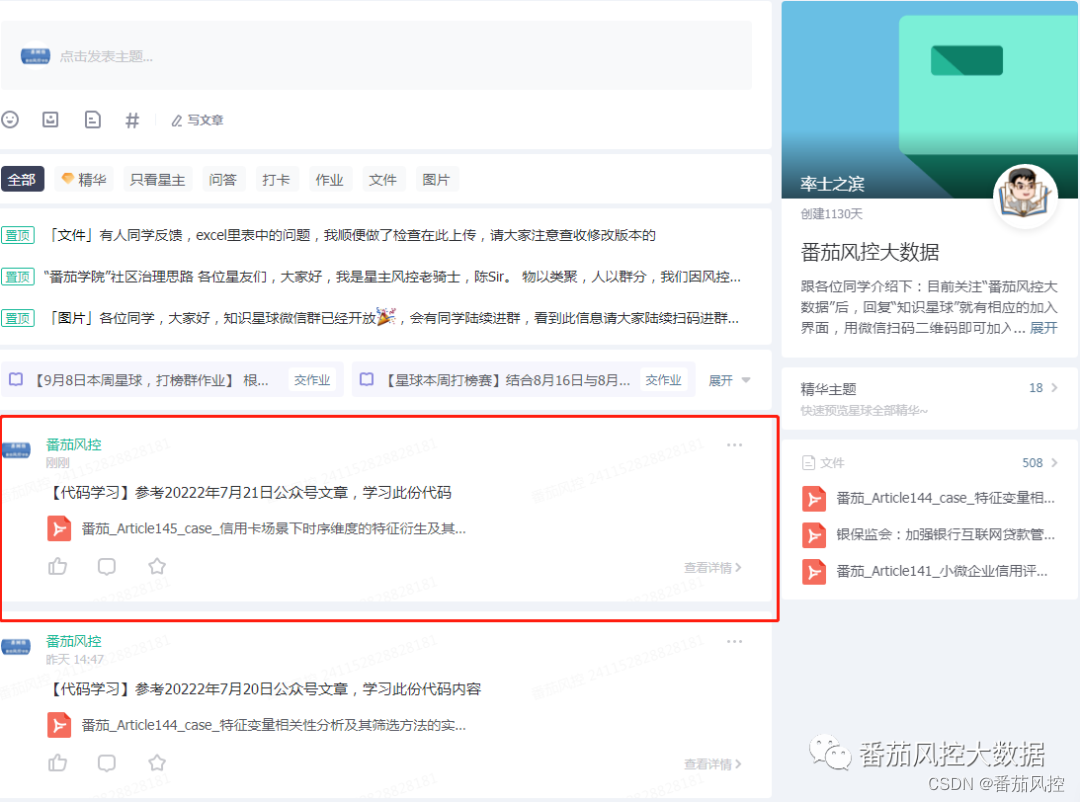Click 交作业 for 9月8日 homework

(312, 380)
